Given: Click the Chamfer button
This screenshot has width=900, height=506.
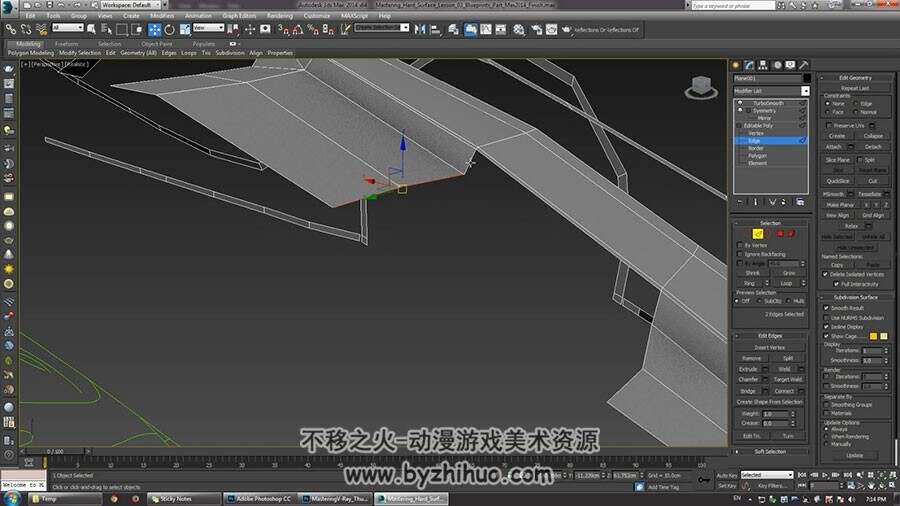Looking at the screenshot, I should (x=748, y=379).
